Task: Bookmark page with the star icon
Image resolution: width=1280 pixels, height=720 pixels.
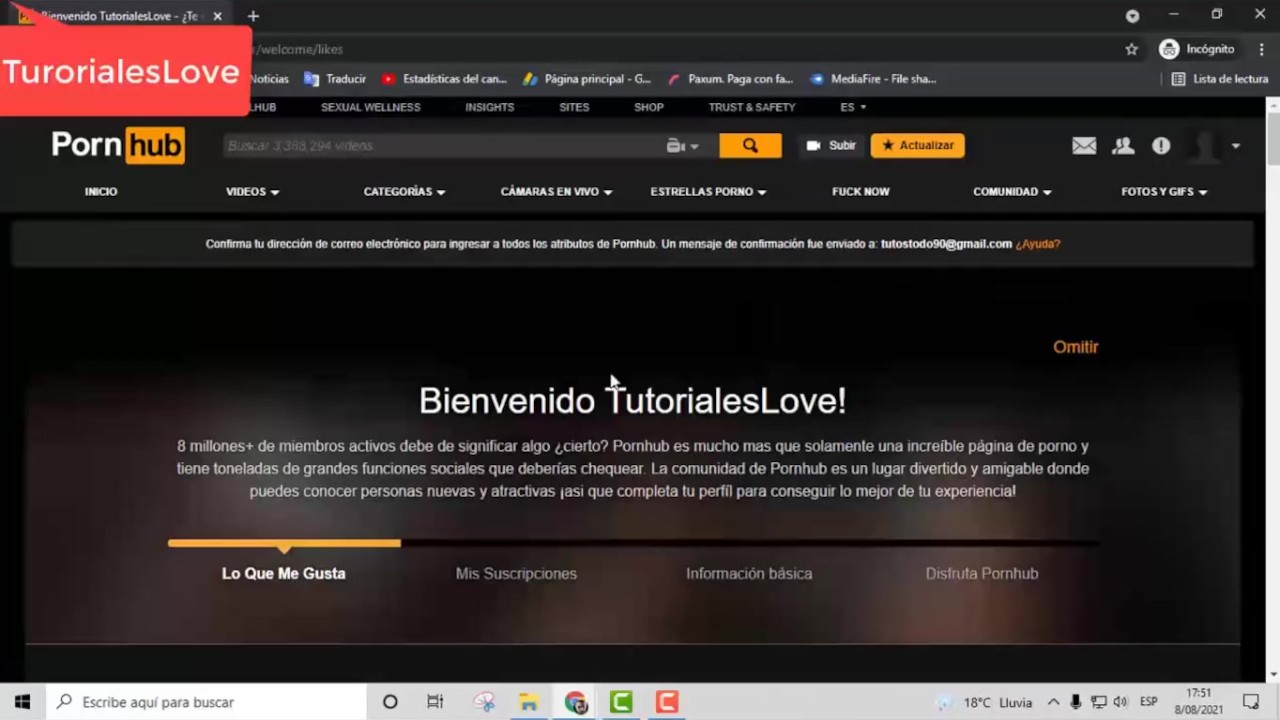Action: point(1131,49)
